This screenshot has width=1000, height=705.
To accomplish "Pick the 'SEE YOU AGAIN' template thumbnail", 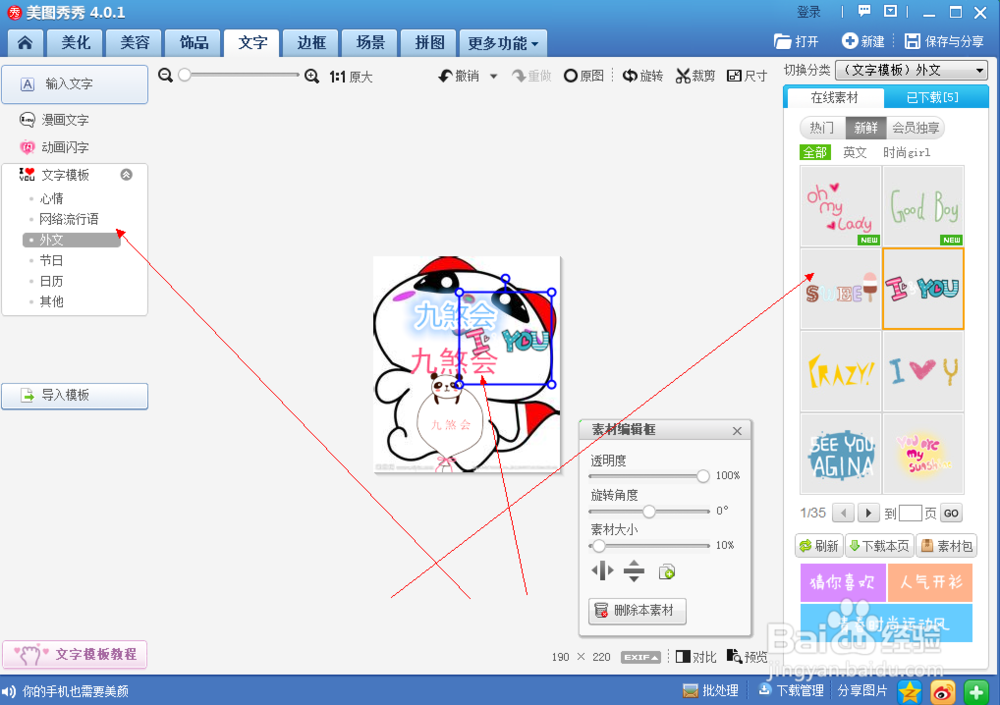I will (x=841, y=454).
